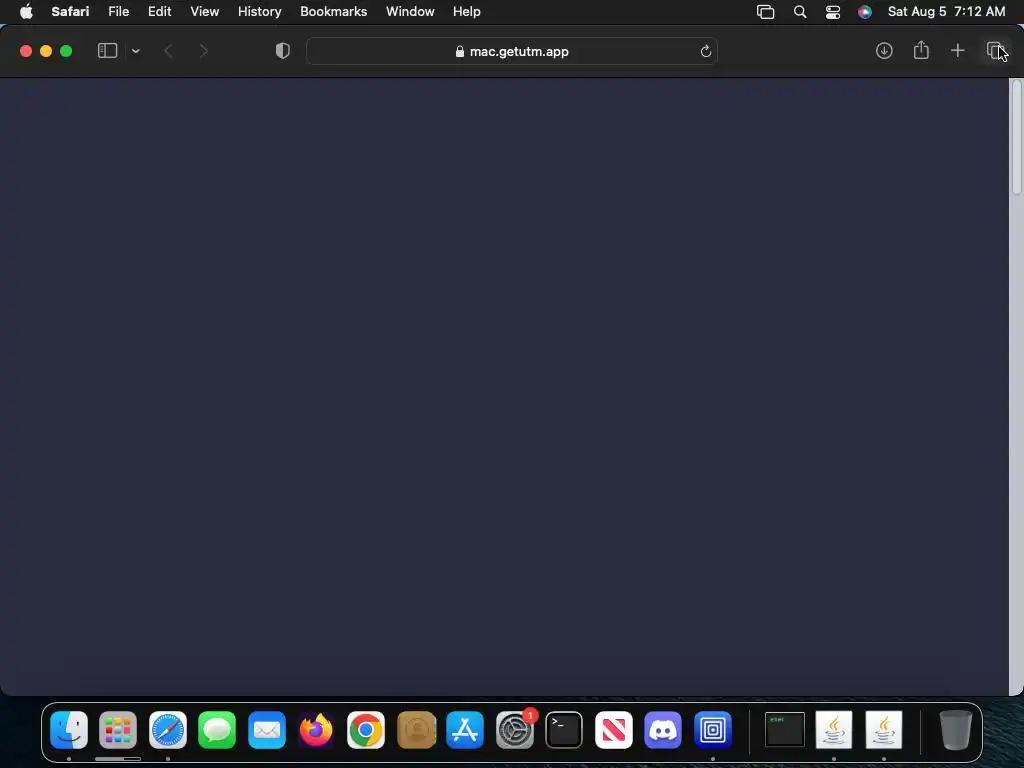Launch Google Chrome from the Dock

(x=366, y=729)
